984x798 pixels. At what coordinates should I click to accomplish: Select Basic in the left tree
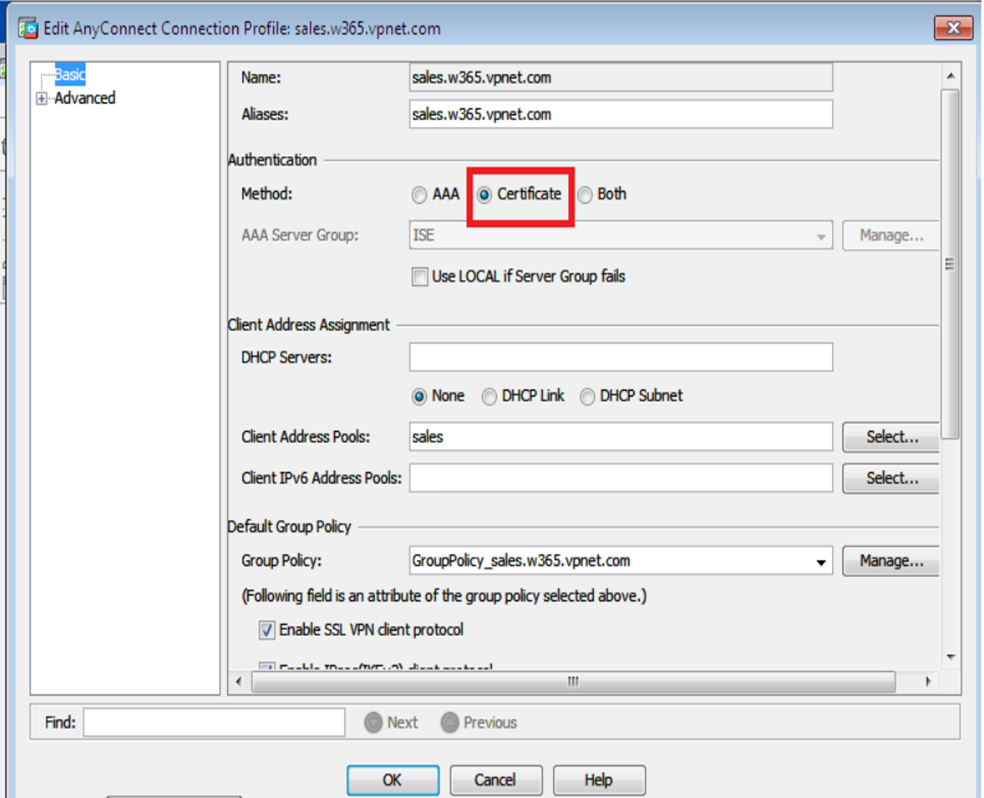[x=70, y=75]
